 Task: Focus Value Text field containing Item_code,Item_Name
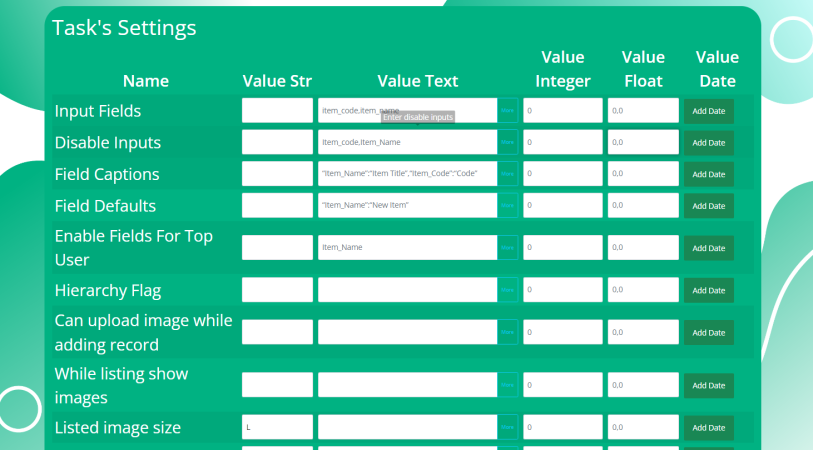click(407, 143)
